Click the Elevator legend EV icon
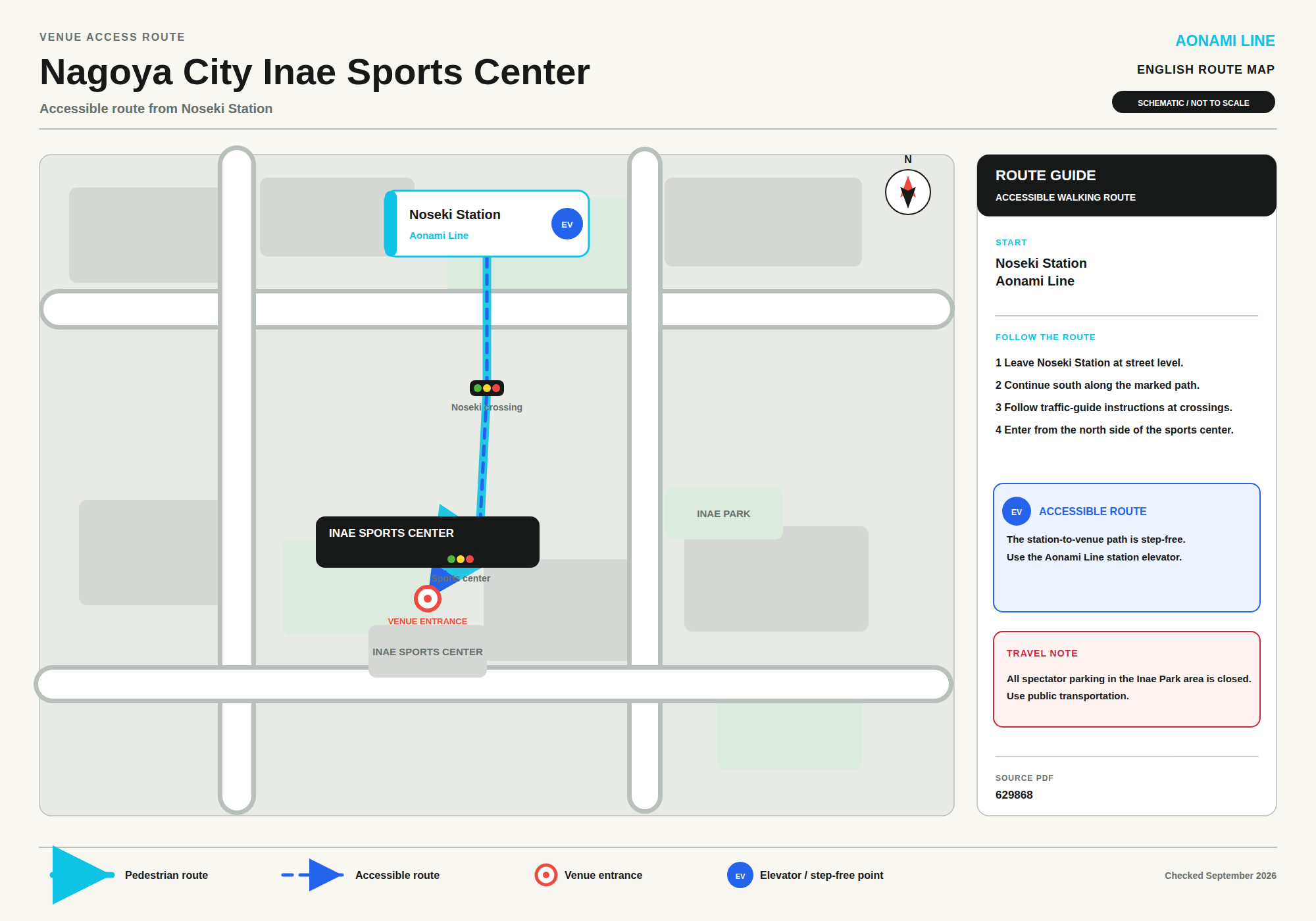Screen dimensions: 1316x921 [x=740, y=875]
